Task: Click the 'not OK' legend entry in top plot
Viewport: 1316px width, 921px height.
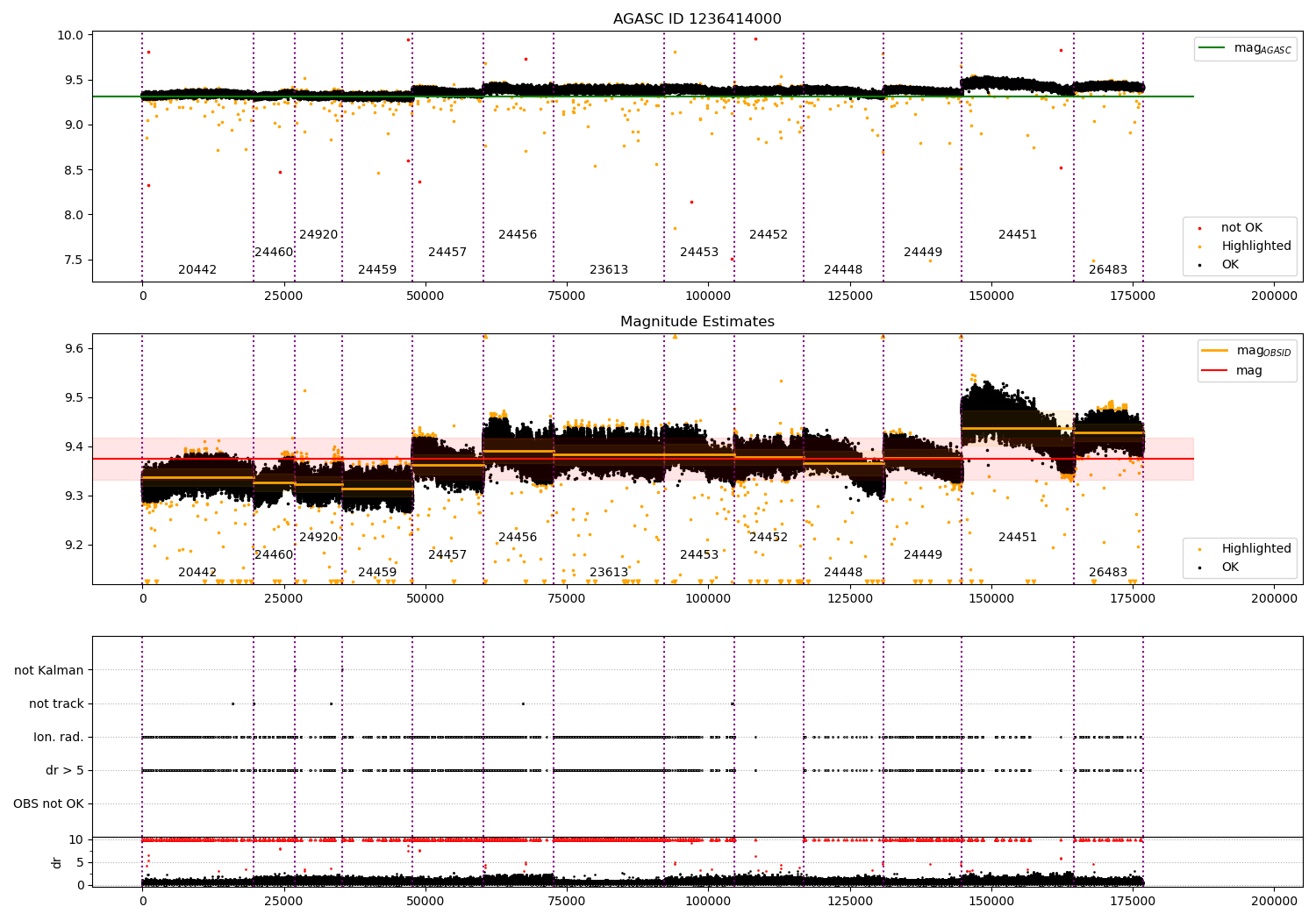Action: [1241, 228]
